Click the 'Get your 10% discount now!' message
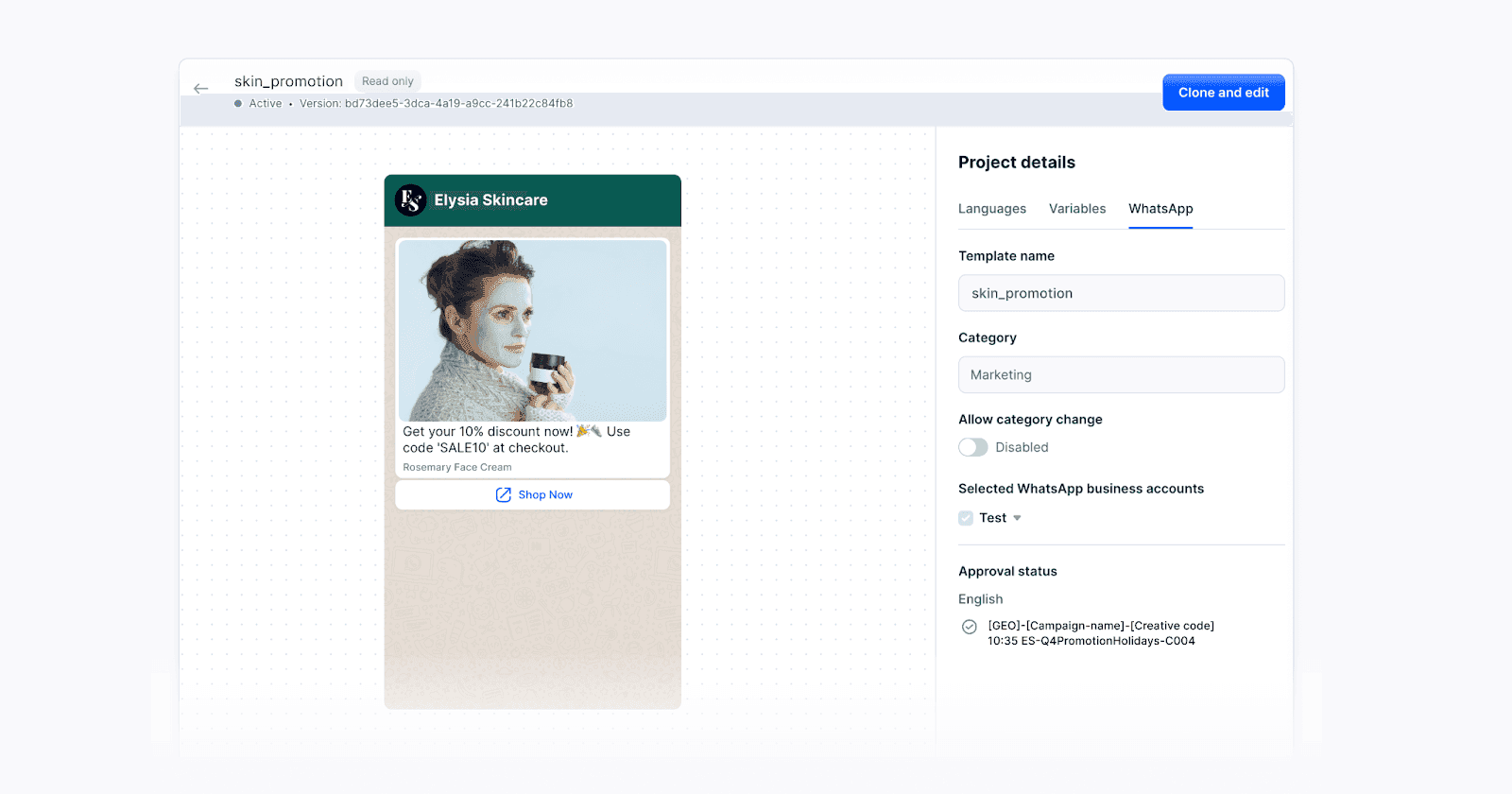Viewport: 1512px width, 794px height. (517, 440)
